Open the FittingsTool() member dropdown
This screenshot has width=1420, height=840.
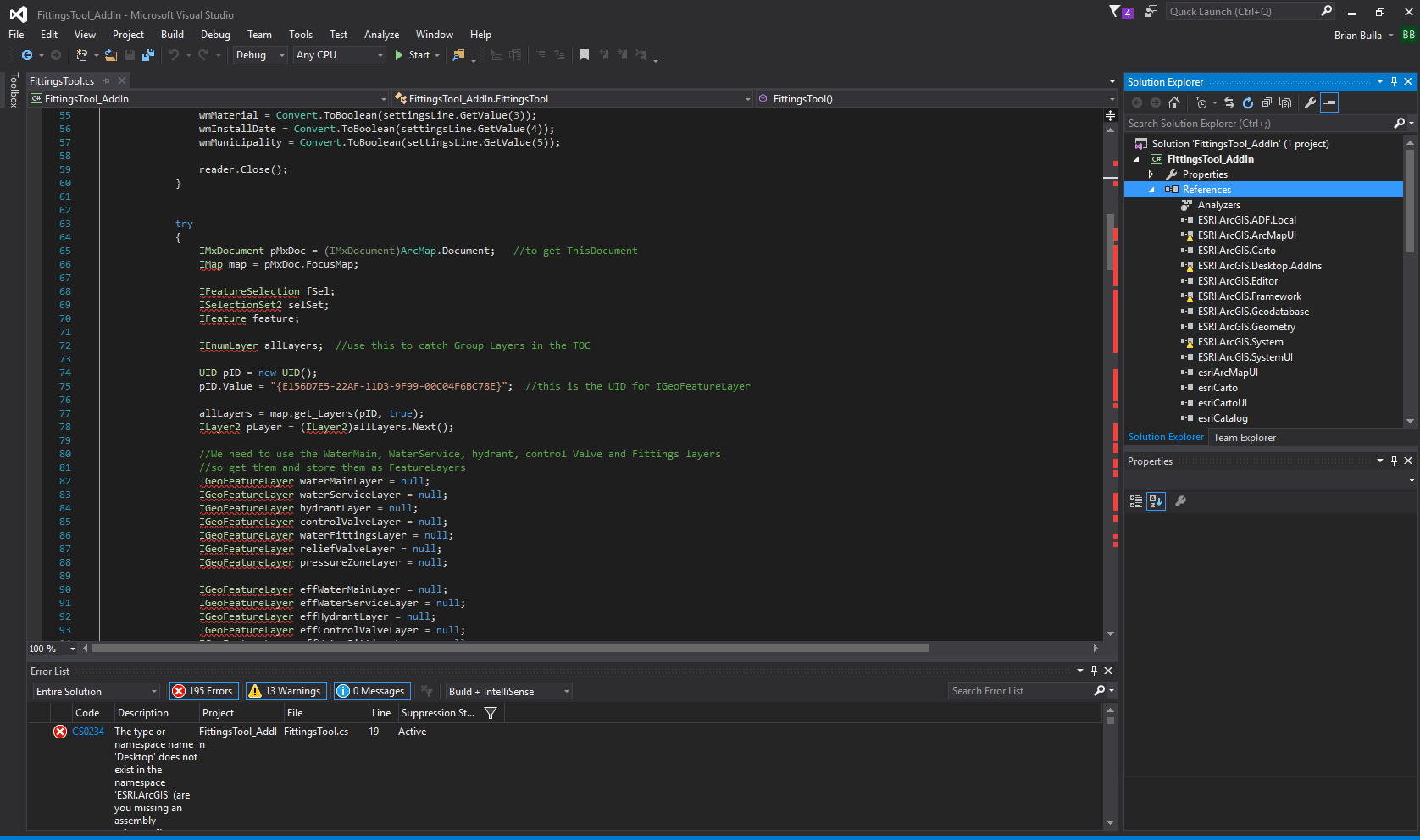point(937,99)
